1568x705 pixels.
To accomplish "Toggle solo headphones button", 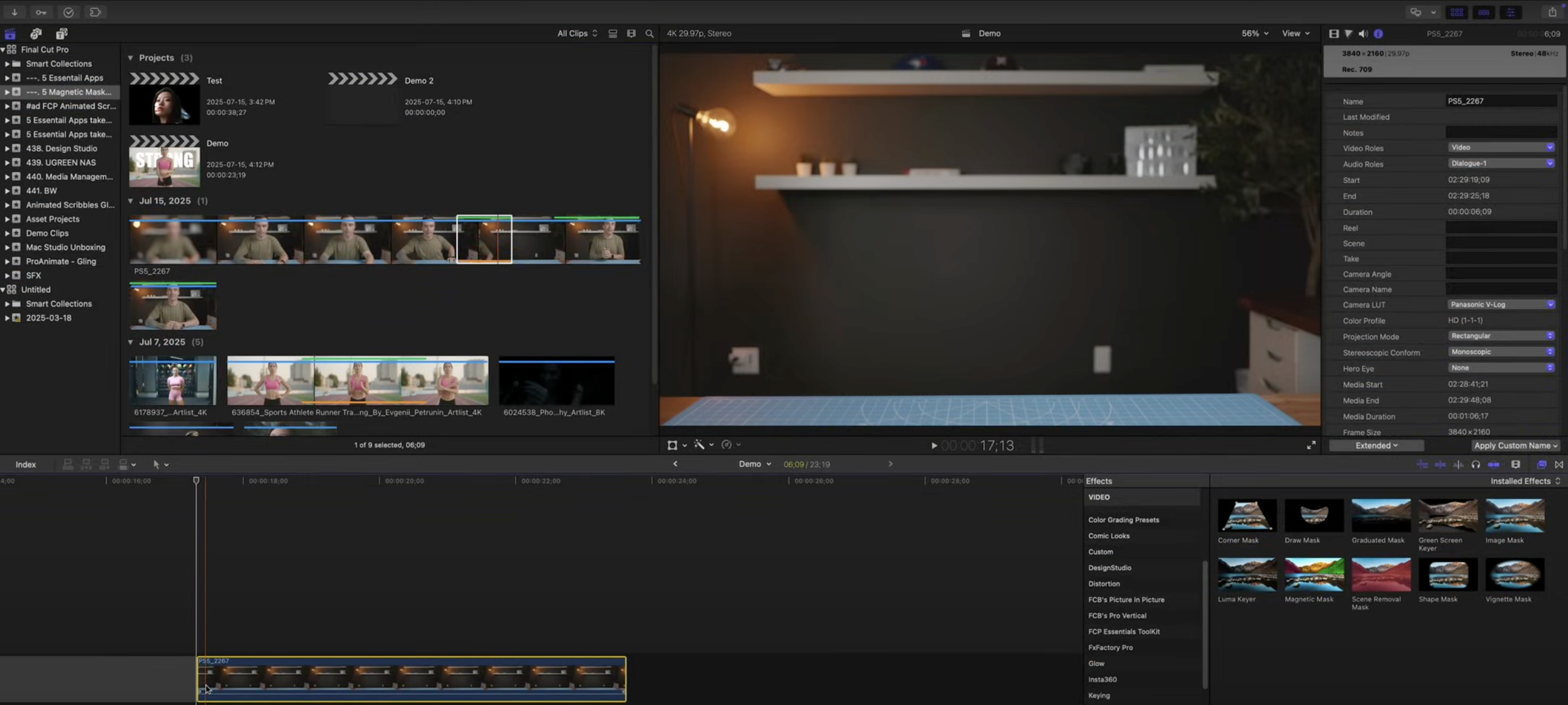I will [x=1476, y=465].
